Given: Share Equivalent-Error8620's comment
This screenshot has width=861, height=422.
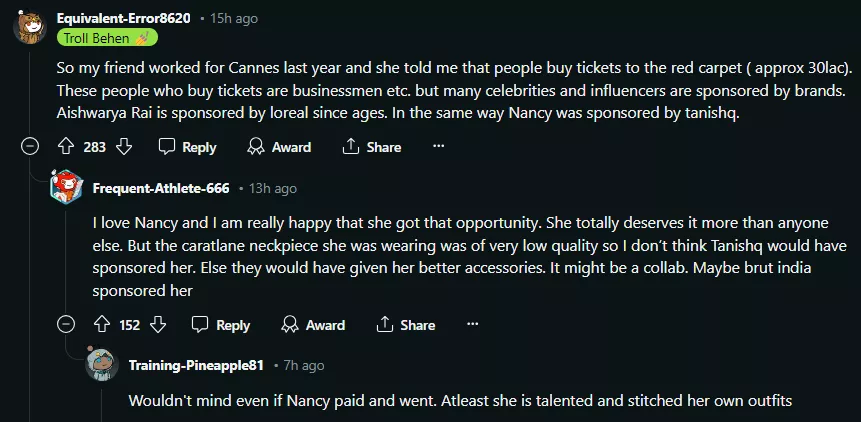Looking at the screenshot, I should [371, 147].
